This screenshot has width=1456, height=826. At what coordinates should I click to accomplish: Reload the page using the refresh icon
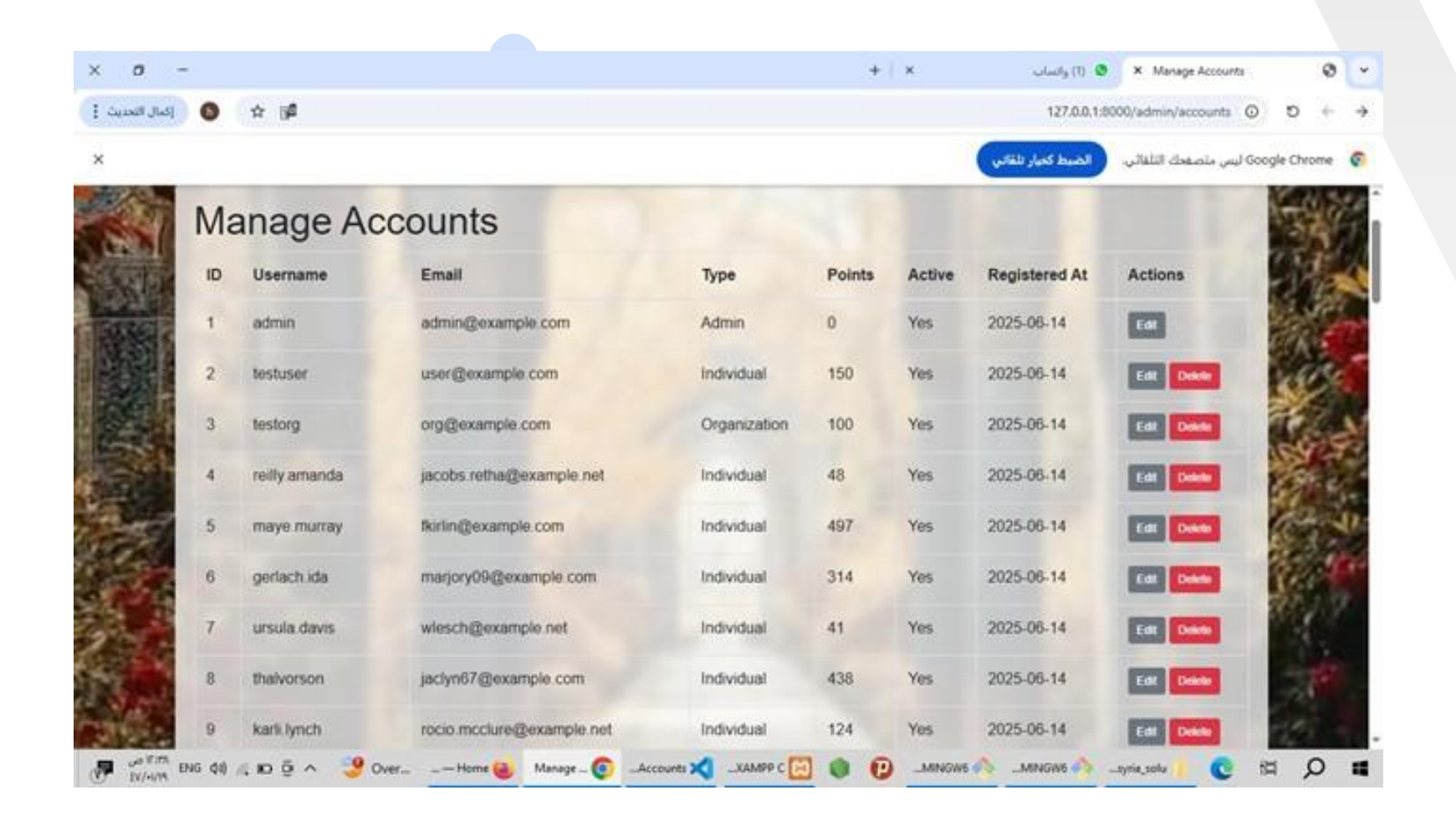[1292, 111]
